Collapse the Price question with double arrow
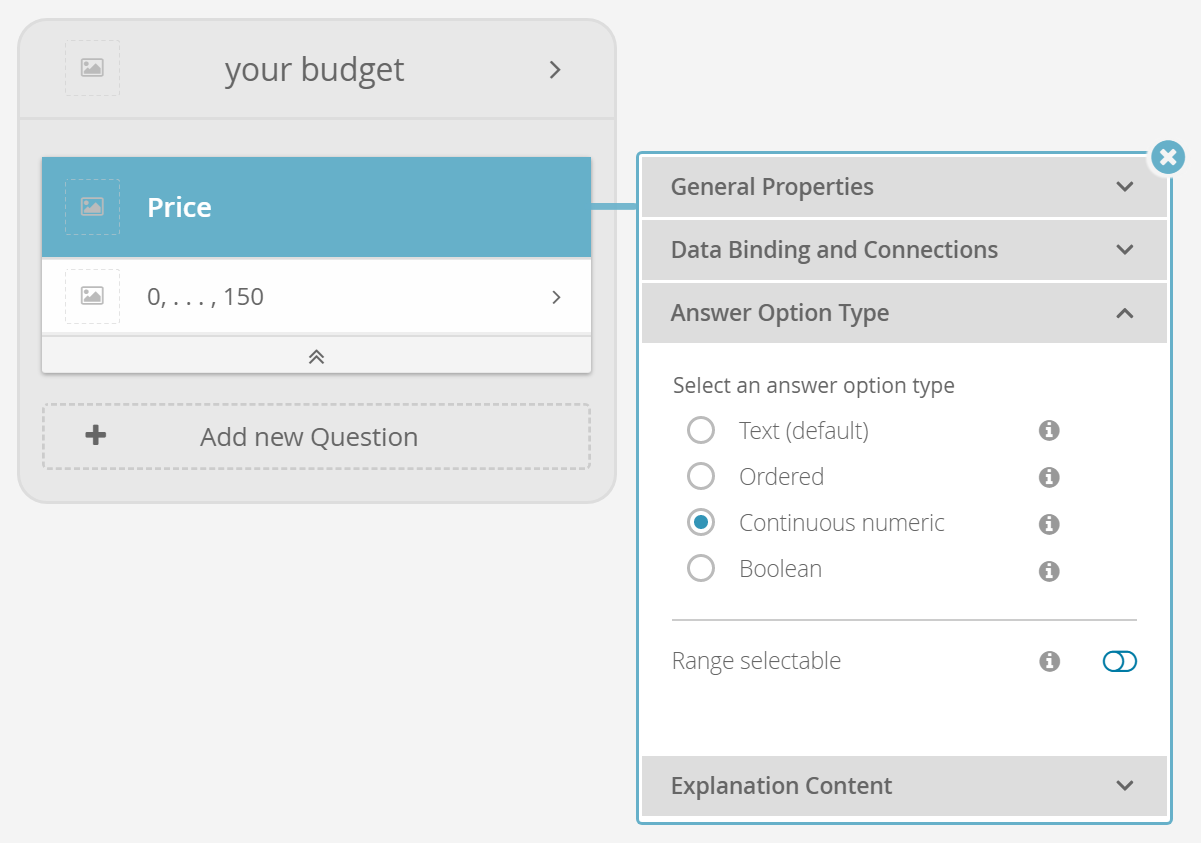The width and height of the screenshot is (1201, 843). (316, 356)
